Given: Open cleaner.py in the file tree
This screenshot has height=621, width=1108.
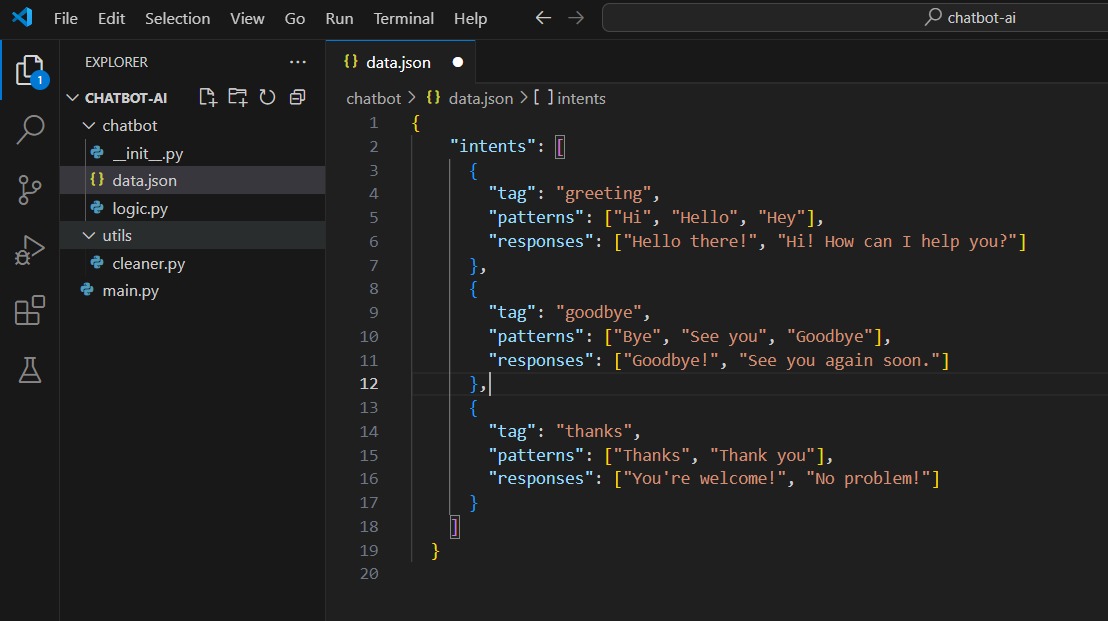Looking at the screenshot, I should click(148, 264).
